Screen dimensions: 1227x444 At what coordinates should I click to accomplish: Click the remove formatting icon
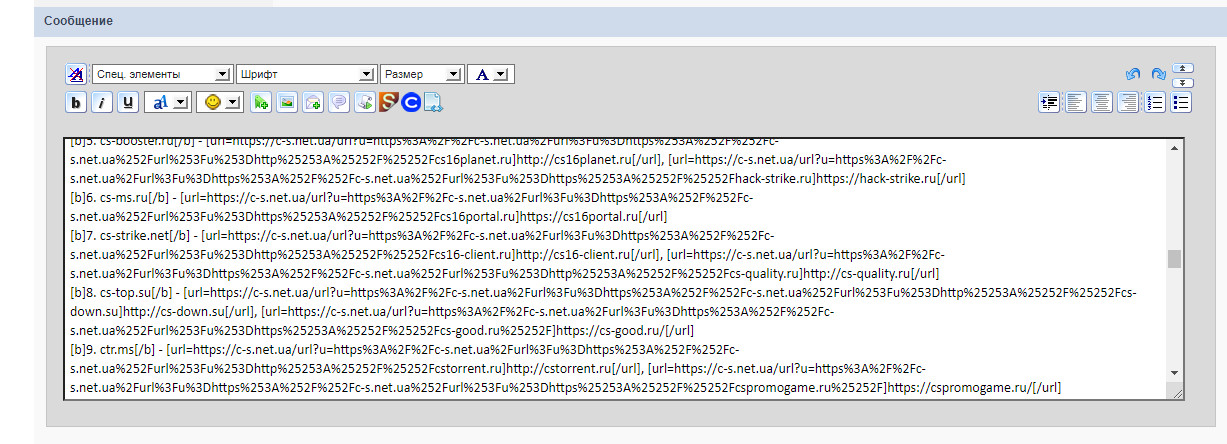pos(76,75)
